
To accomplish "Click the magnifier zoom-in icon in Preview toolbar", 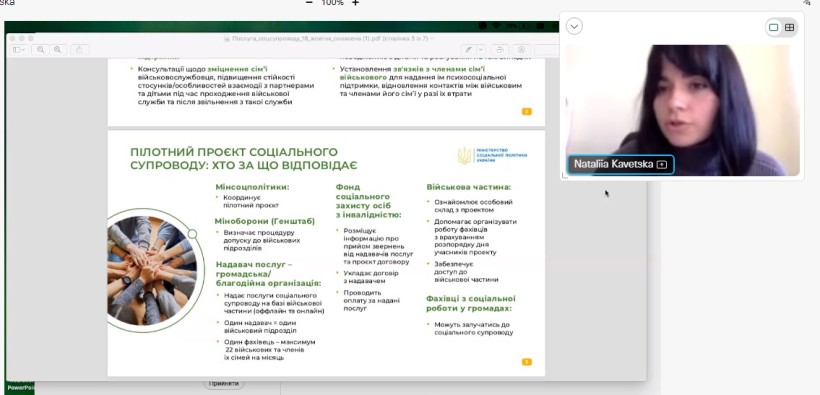I will click(x=57, y=50).
